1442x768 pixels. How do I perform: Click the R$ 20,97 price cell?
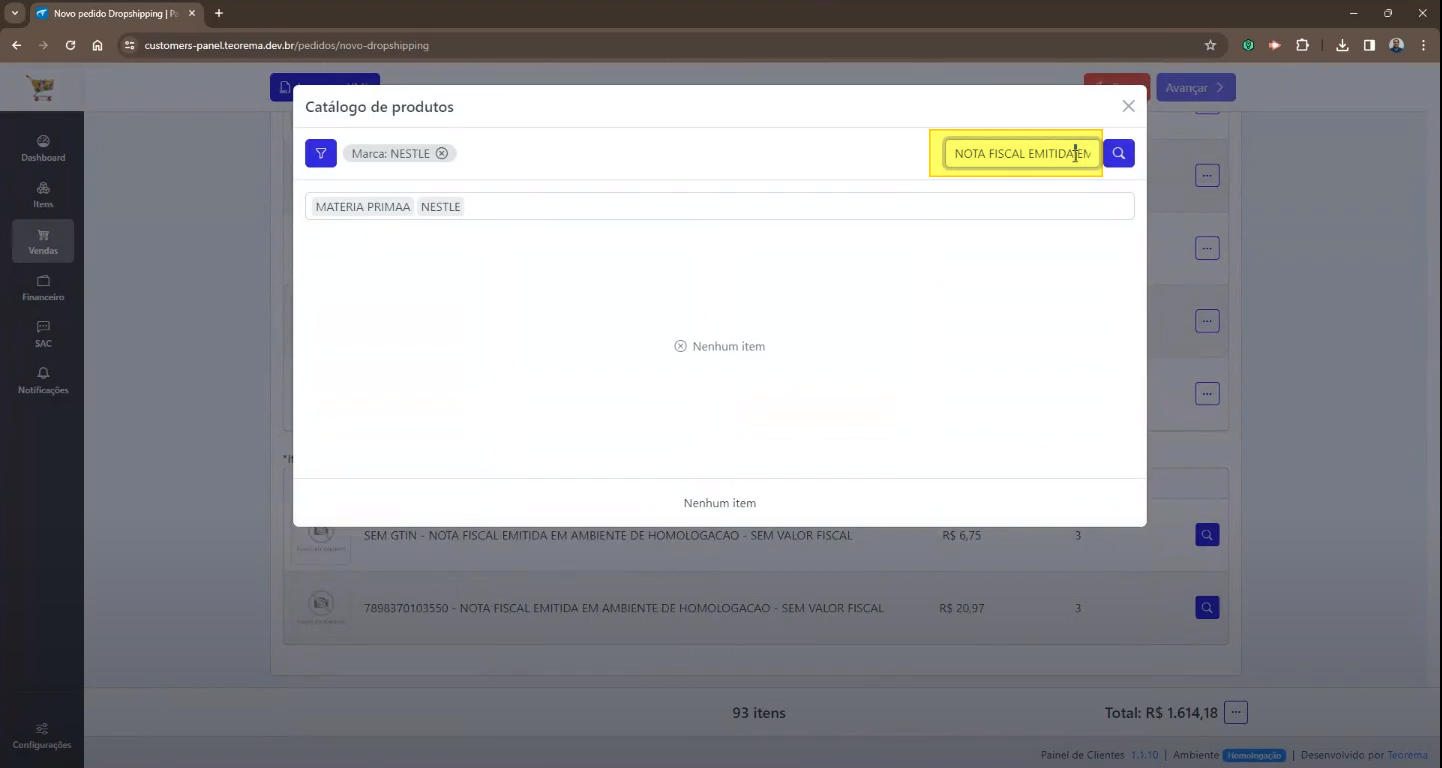coord(962,608)
